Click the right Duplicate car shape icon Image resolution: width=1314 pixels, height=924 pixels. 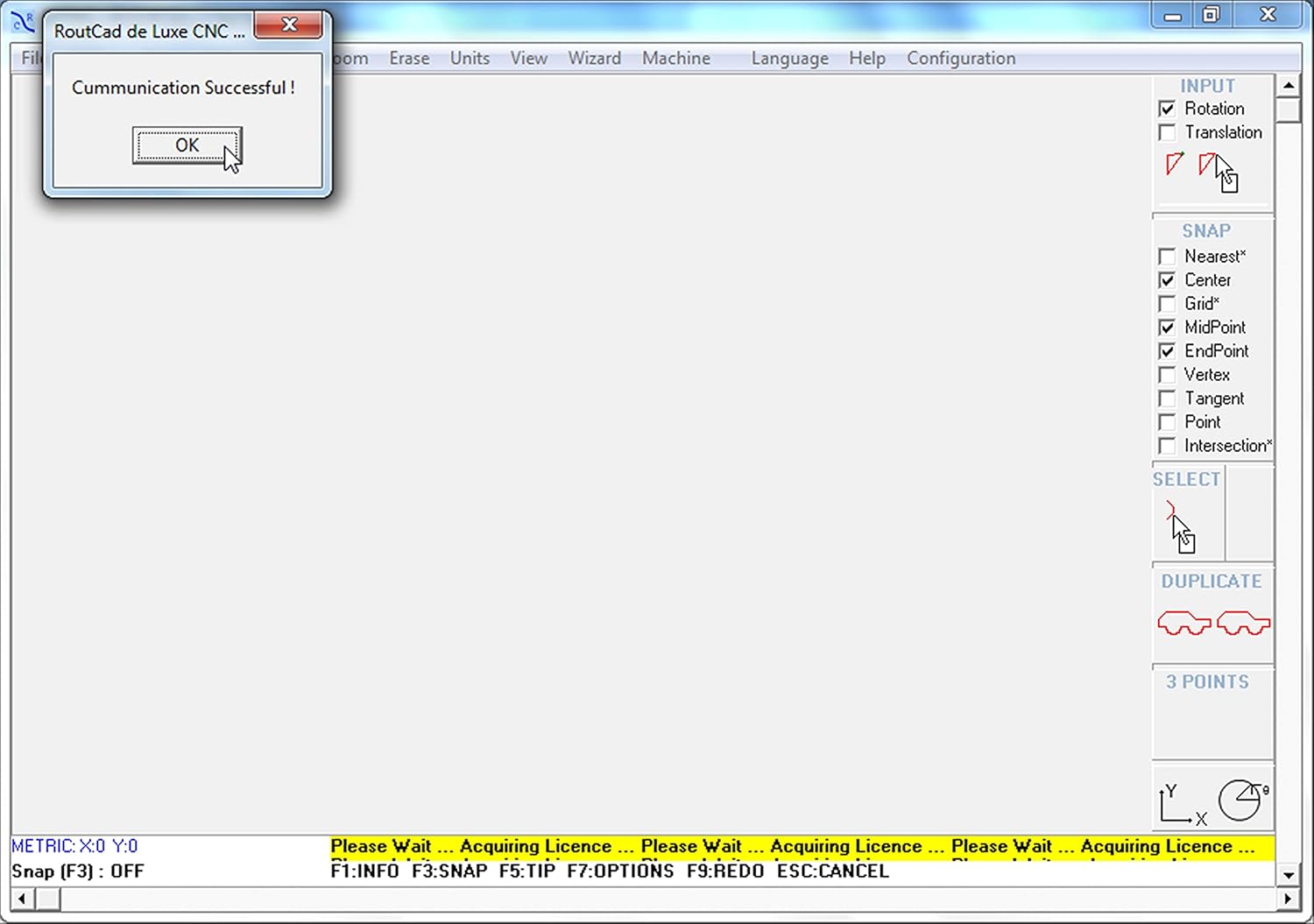coord(1244,623)
